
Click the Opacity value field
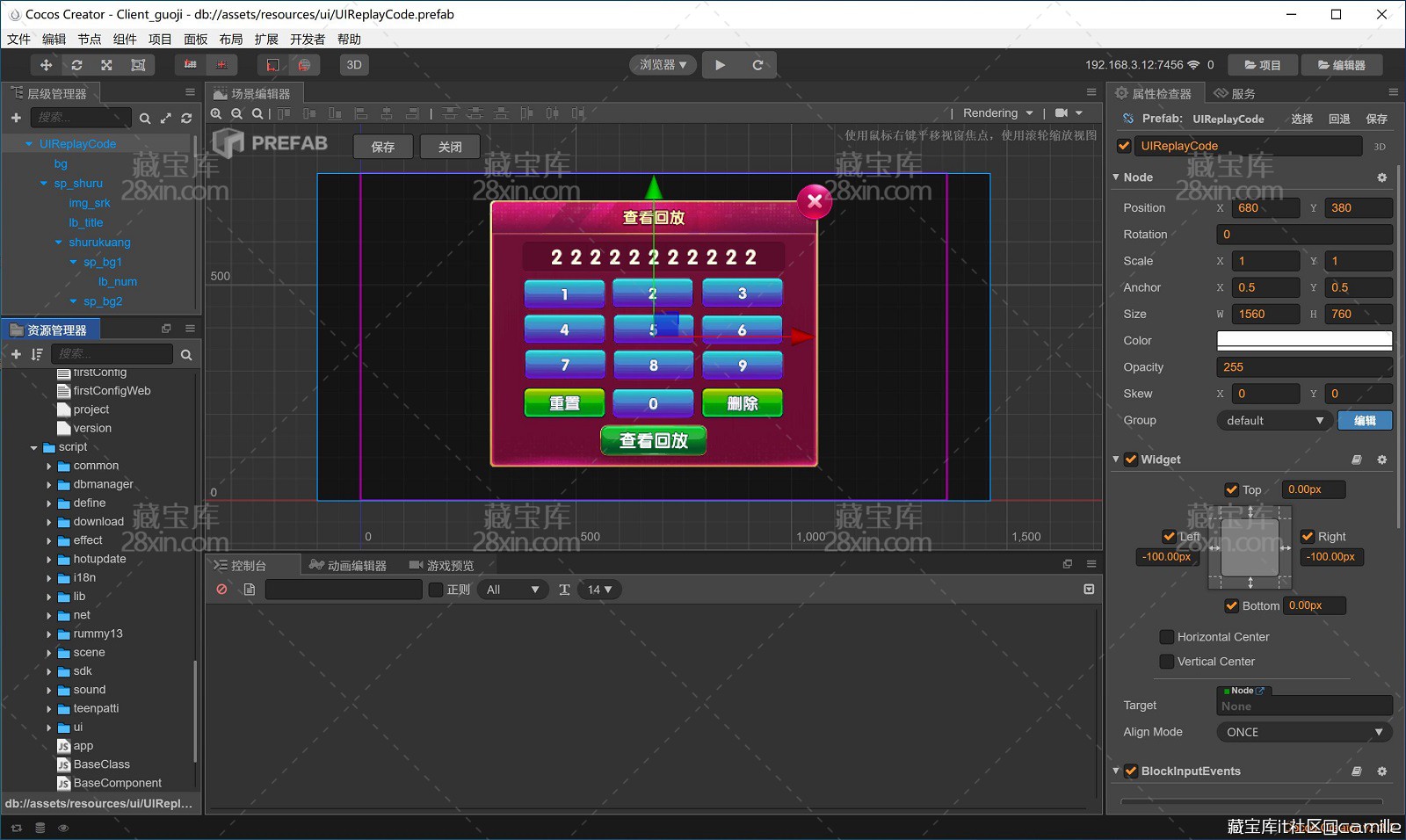pyautogui.click(x=1305, y=367)
